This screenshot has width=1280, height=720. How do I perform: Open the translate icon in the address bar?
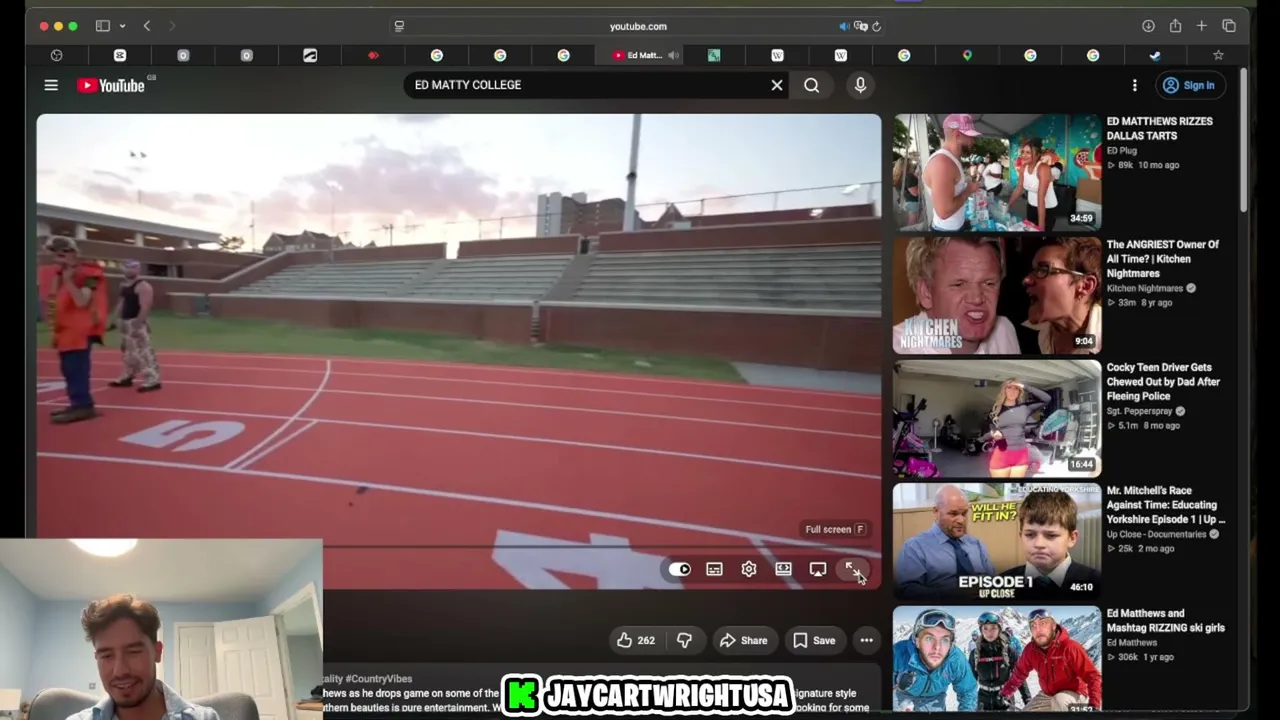pyautogui.click(x=860, y=26)
